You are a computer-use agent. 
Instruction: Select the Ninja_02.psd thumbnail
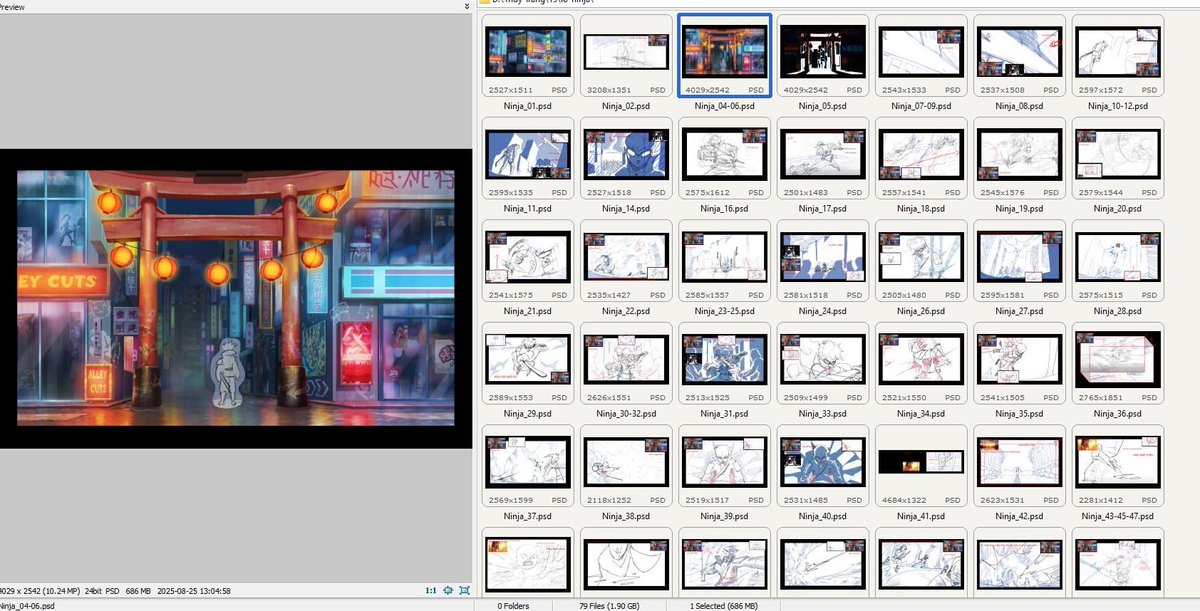[626, 55]
